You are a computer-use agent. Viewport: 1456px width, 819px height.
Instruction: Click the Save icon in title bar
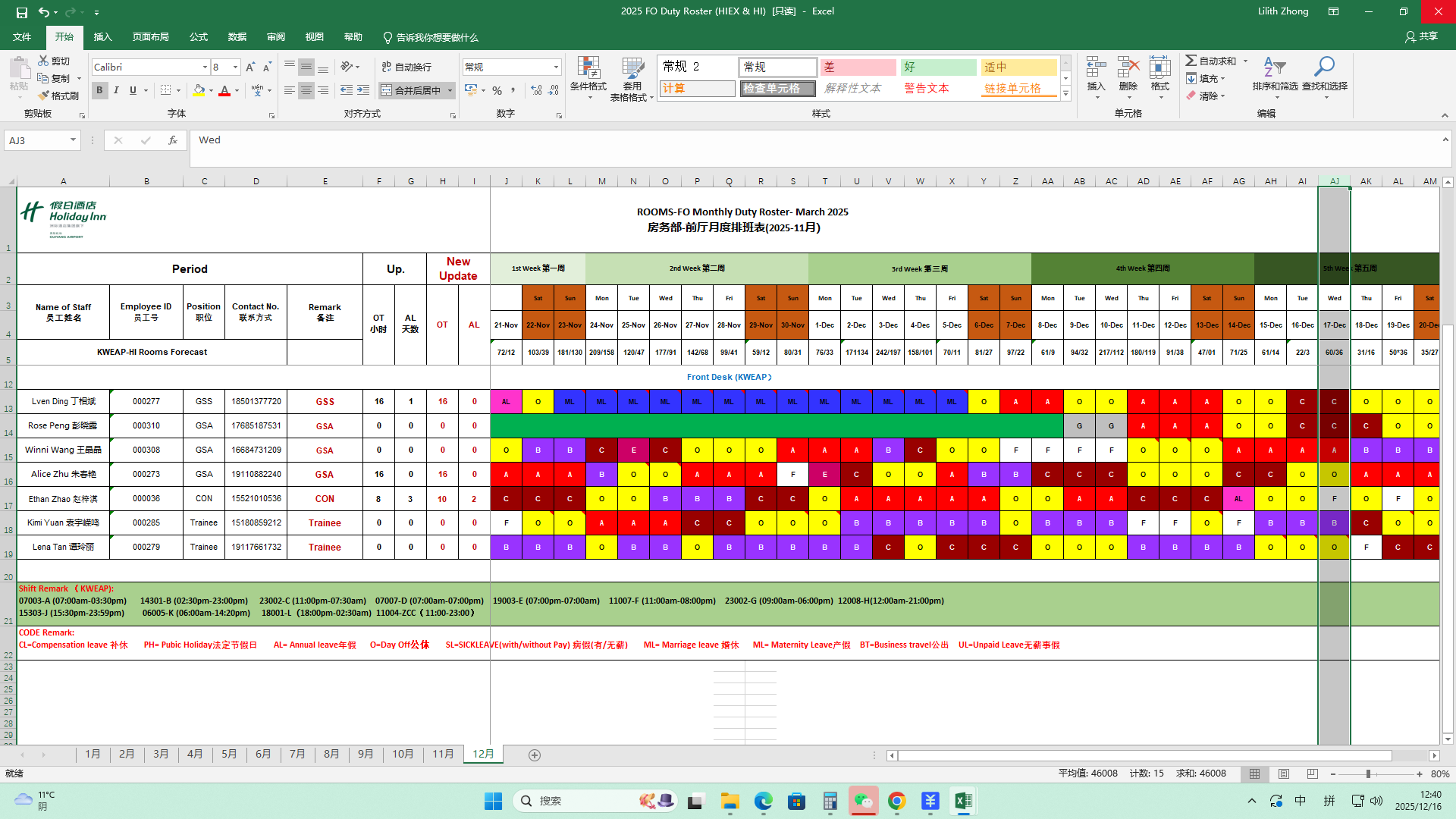(22, 12)
